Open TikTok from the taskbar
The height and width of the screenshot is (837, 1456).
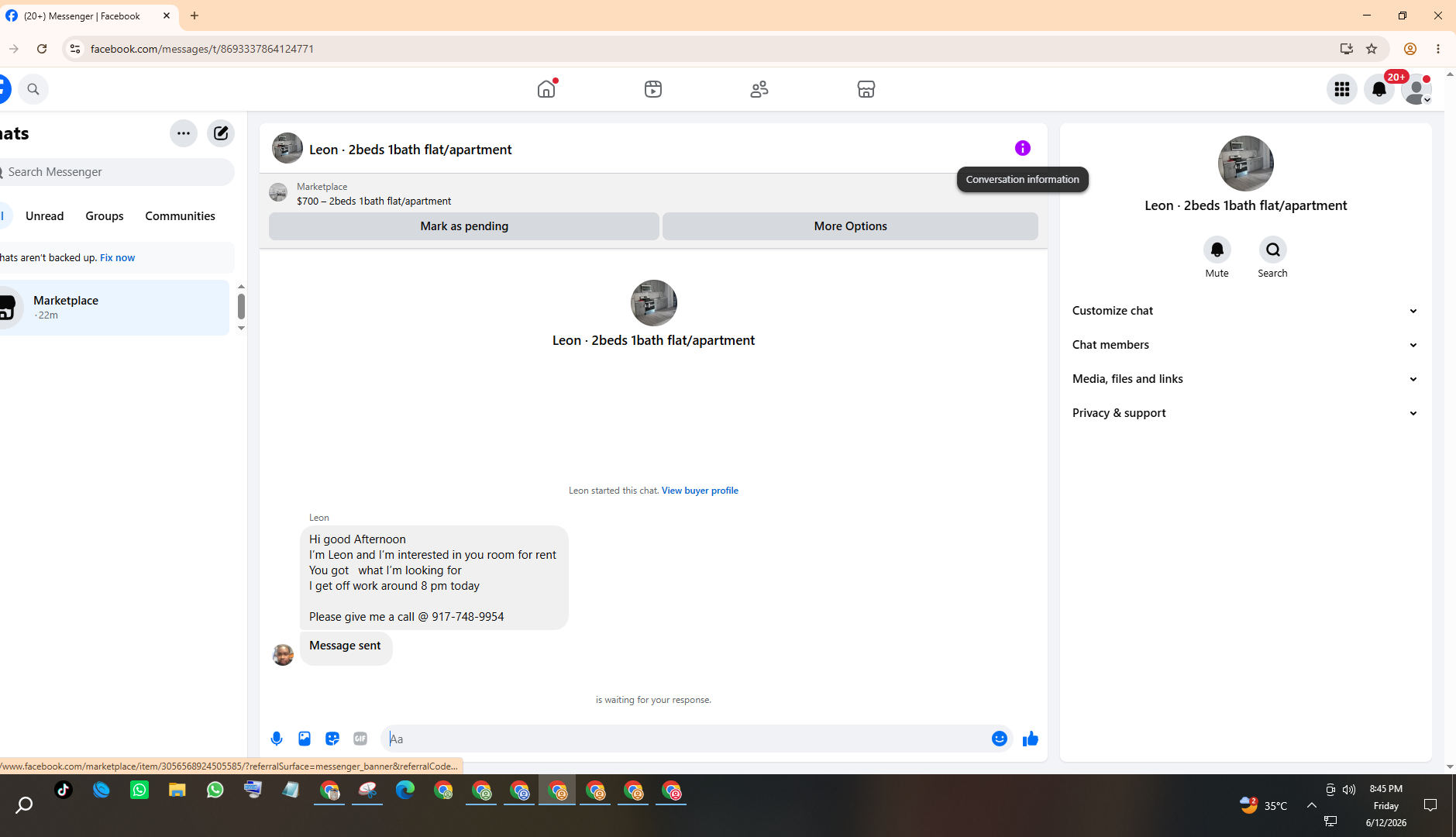click(x=64, y=790)
